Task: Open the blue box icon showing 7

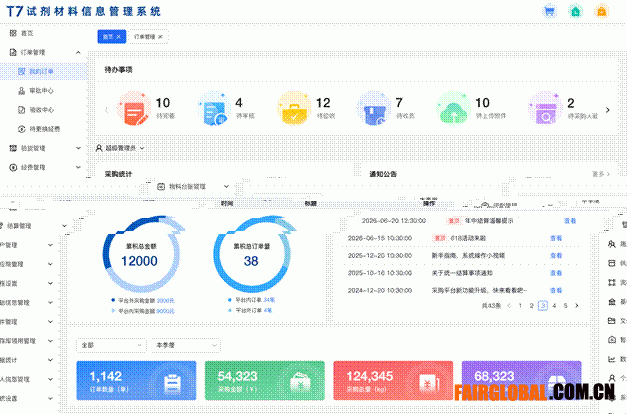Action: point(373,108)
